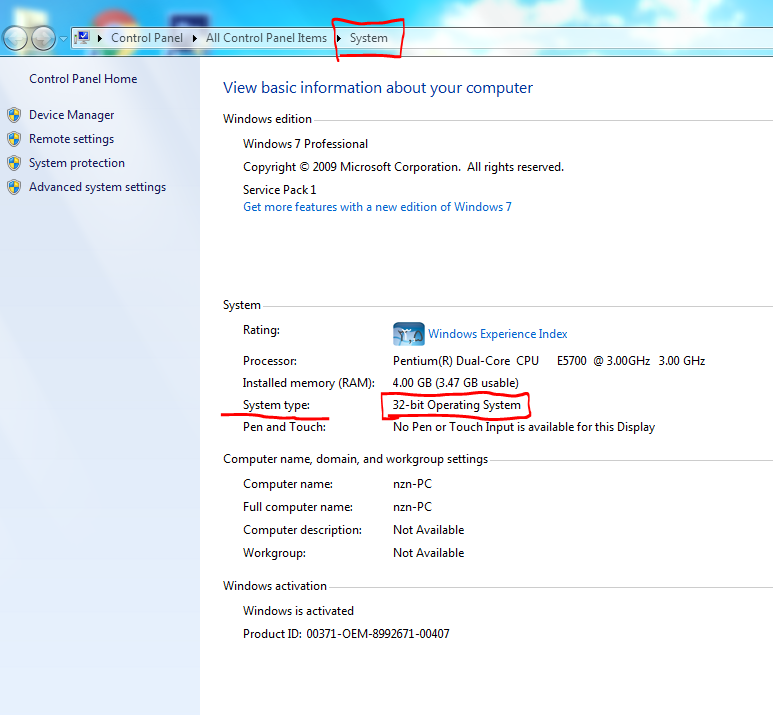Open Remote settings link

[71, 139]
